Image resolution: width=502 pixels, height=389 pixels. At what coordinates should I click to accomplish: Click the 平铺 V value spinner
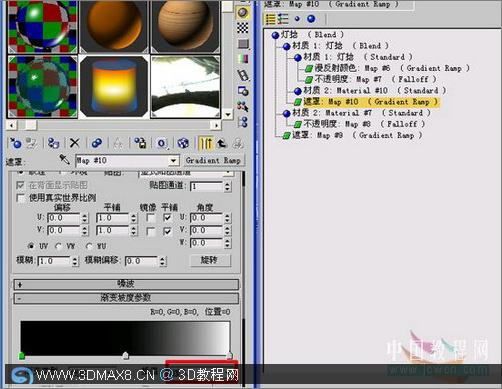[x=134, y=231]
